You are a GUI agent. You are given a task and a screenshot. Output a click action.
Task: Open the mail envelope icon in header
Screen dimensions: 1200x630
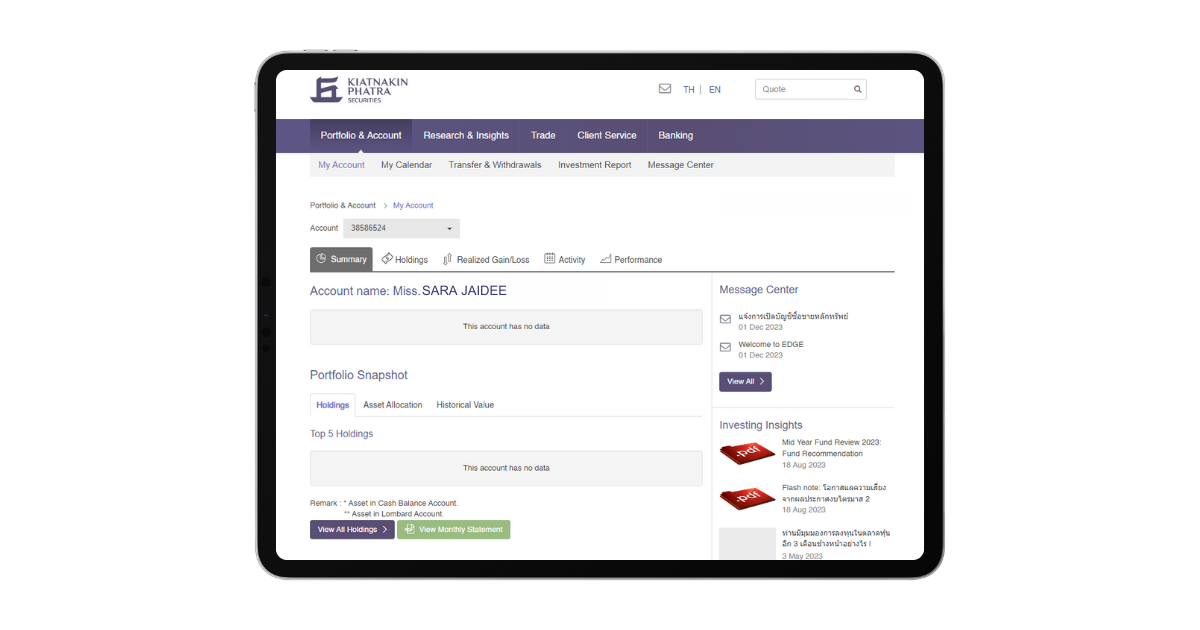tap(665, 89)
